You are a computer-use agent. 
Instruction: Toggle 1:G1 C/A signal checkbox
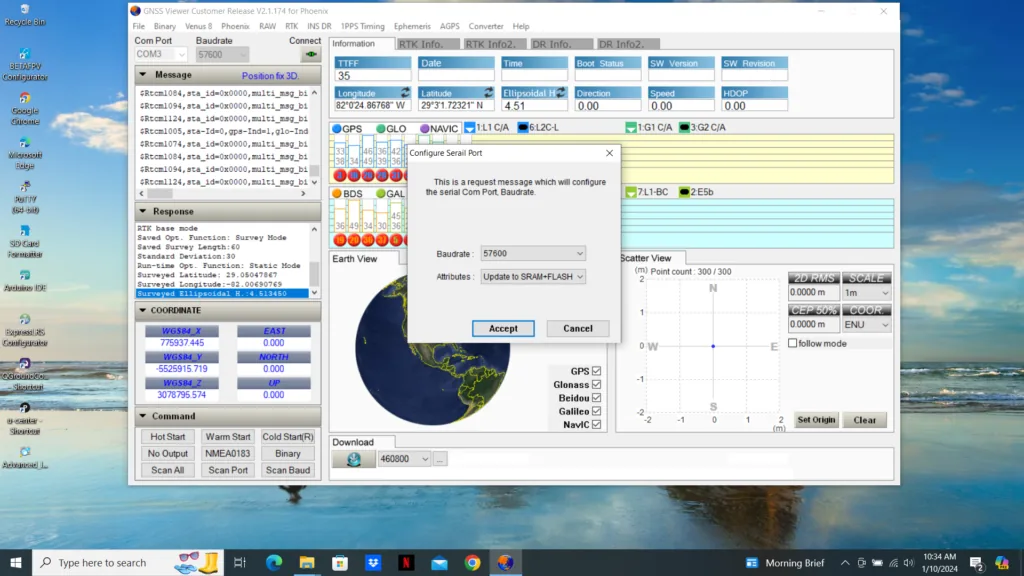point(631,127)
